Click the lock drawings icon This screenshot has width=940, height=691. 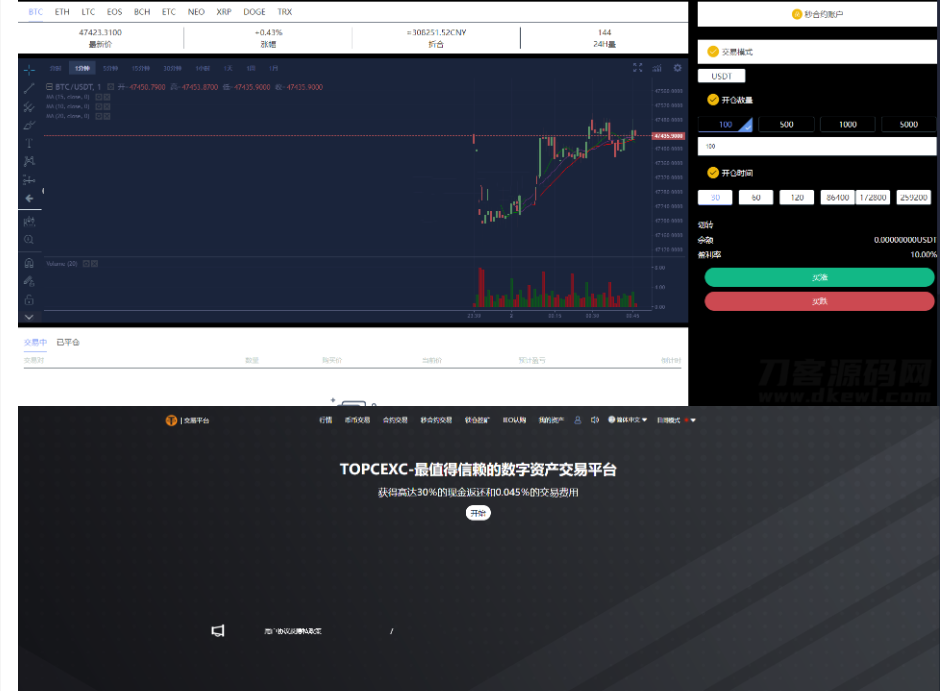pyautogui.click(x=29, y=300)
